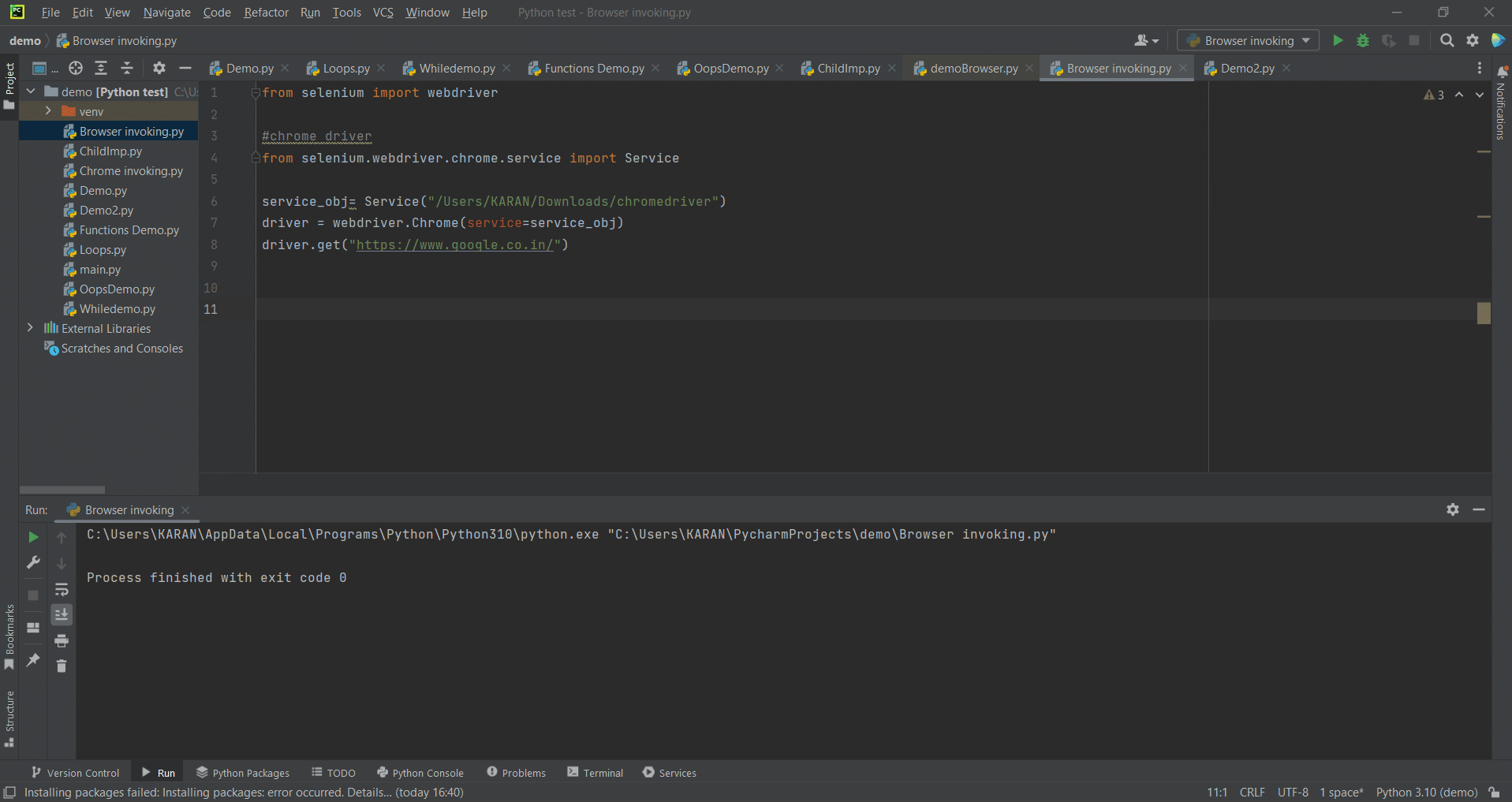Open IDE settings gear in top toolbar
Screen dimensions: 1512x802
point(1473,40)
